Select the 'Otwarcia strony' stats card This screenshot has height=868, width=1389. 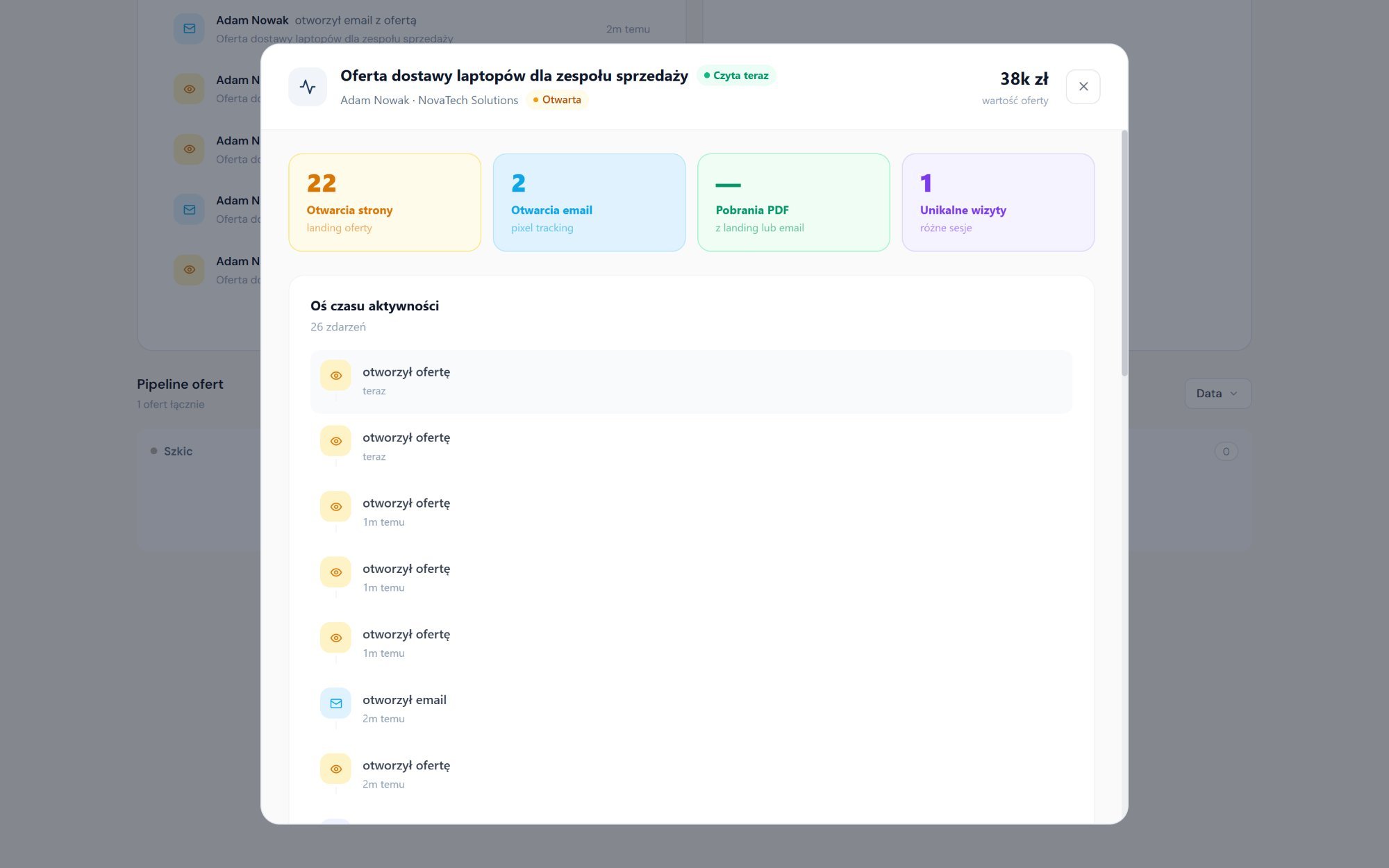tap(384, 202)
